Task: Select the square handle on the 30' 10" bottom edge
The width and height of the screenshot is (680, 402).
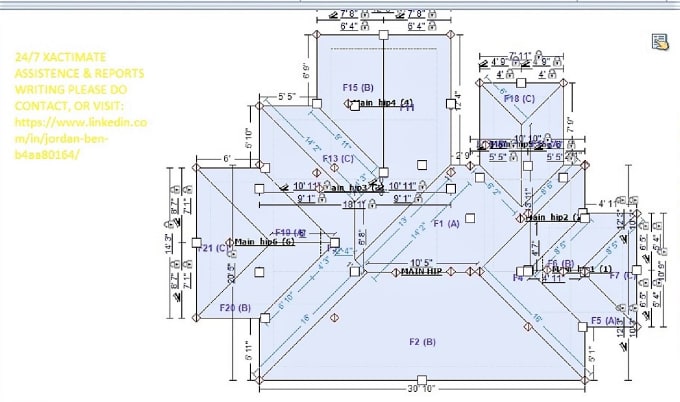Action: click(x=422, y=381)
